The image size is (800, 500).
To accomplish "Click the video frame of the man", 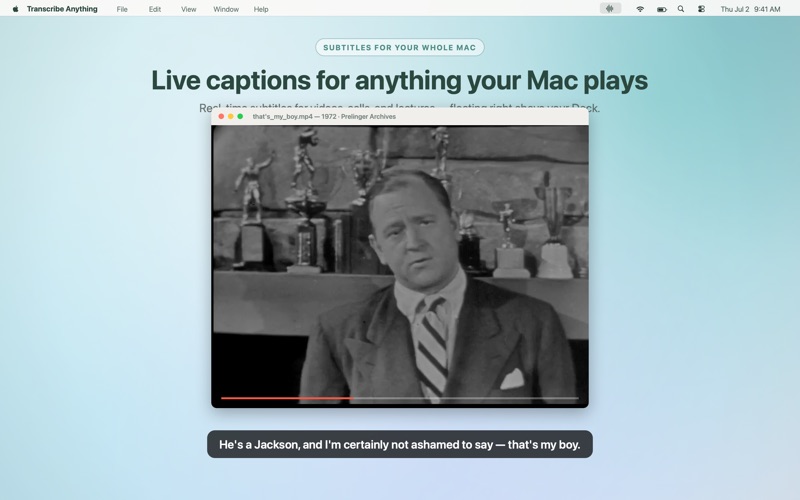I will [400, 265].
